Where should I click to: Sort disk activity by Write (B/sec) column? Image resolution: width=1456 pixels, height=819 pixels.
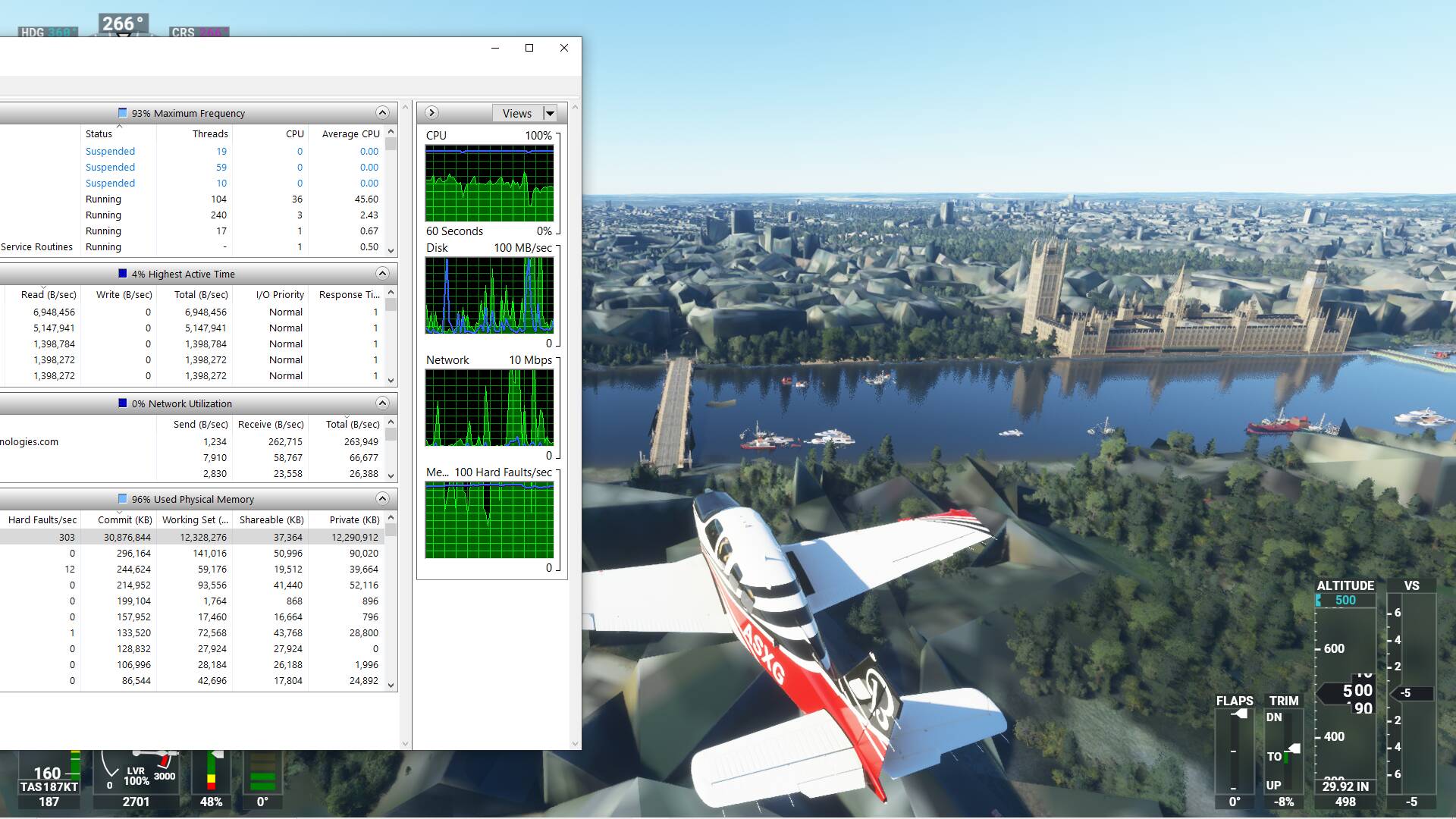click(x=118, y=294)
